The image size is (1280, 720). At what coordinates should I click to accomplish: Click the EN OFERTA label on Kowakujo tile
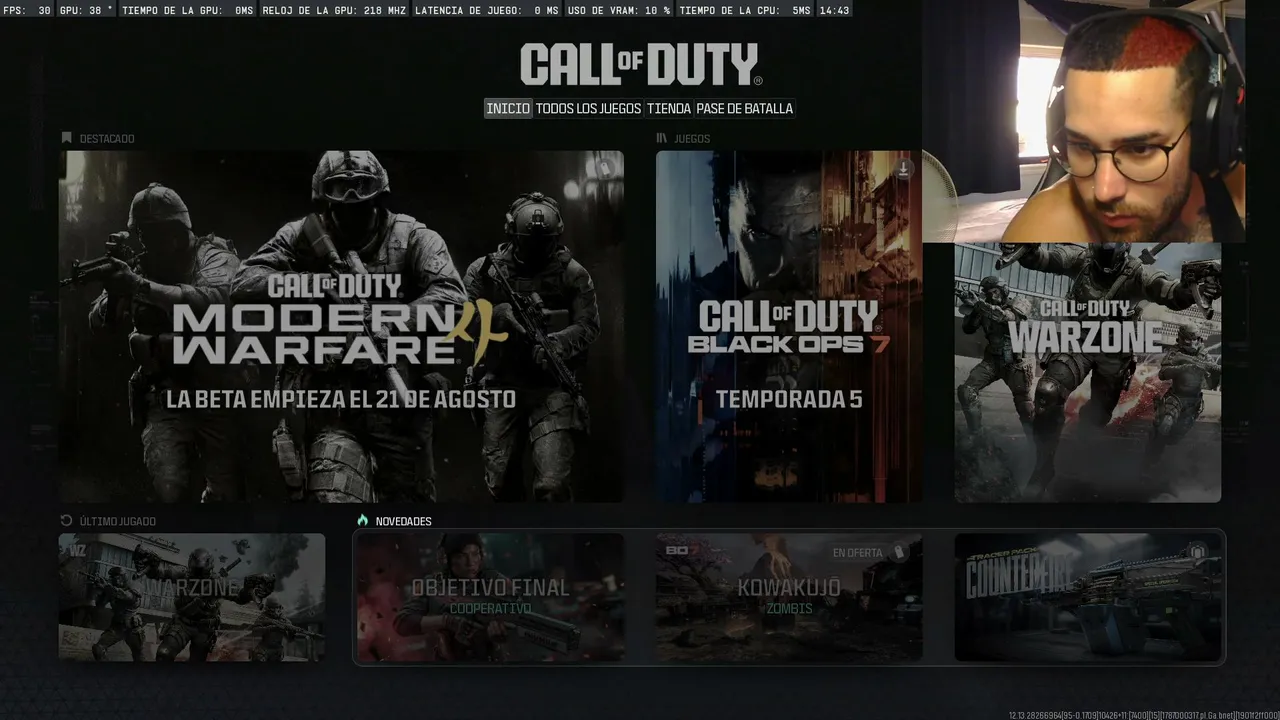pos(858,552)
